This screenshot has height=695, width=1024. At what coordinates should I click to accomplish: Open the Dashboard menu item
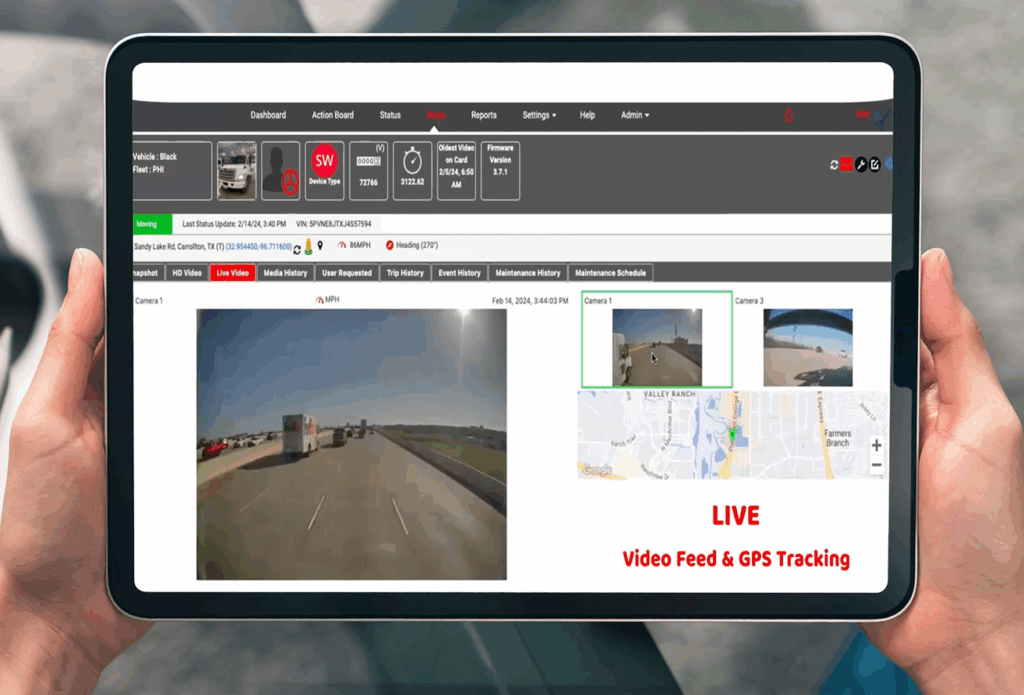pos(268,115)
